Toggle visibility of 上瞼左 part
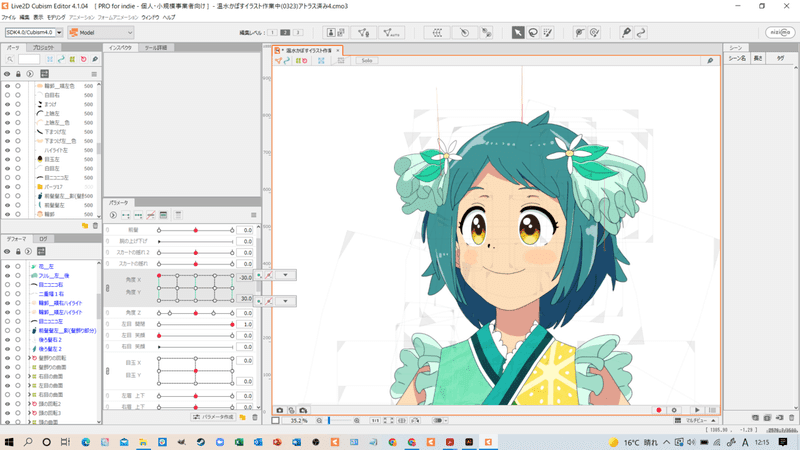 (x=7, y=113)
